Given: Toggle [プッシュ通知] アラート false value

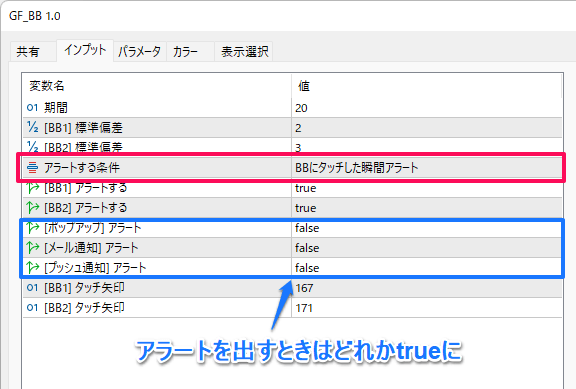Looking at the screenshot, I should click(427, 268).
